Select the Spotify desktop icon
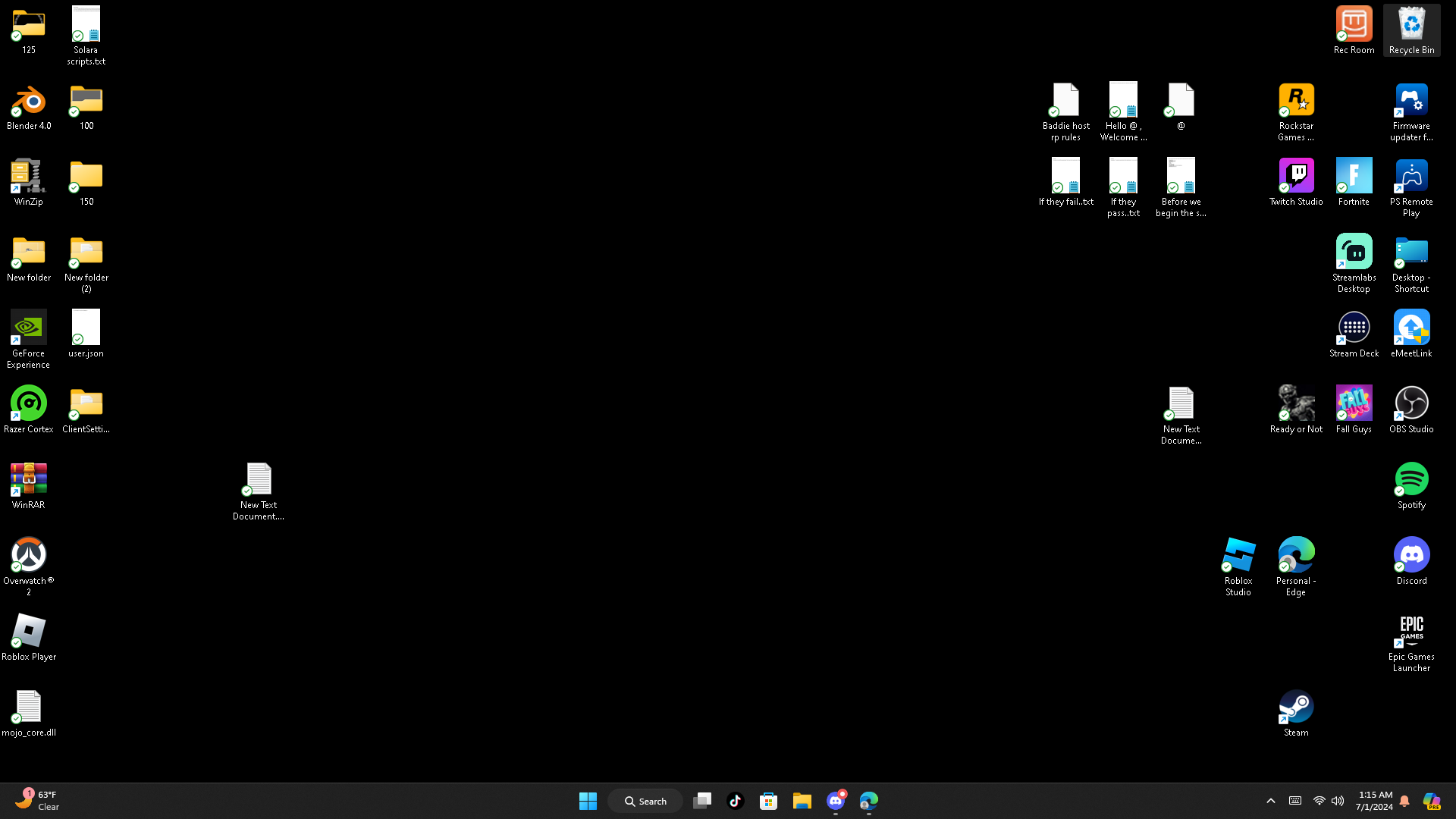This screenshot has width=1456, height=819. [1412, 487]
